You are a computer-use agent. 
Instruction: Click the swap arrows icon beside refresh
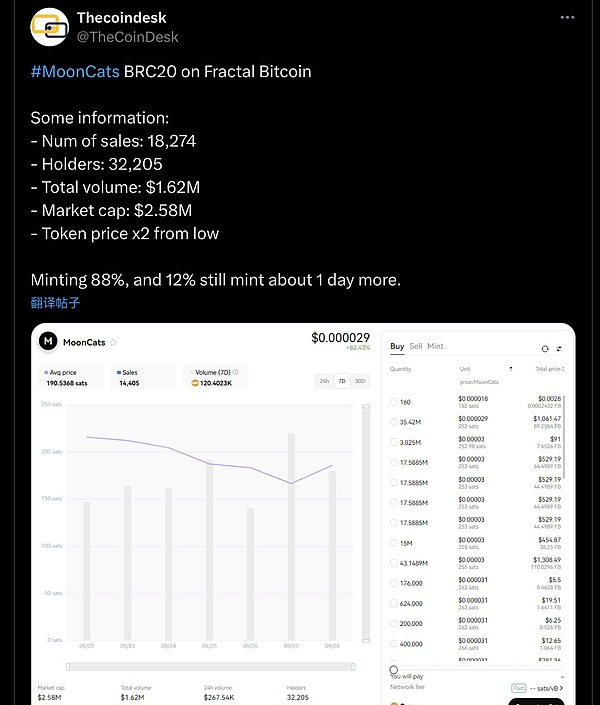click(x=559, y=348)
